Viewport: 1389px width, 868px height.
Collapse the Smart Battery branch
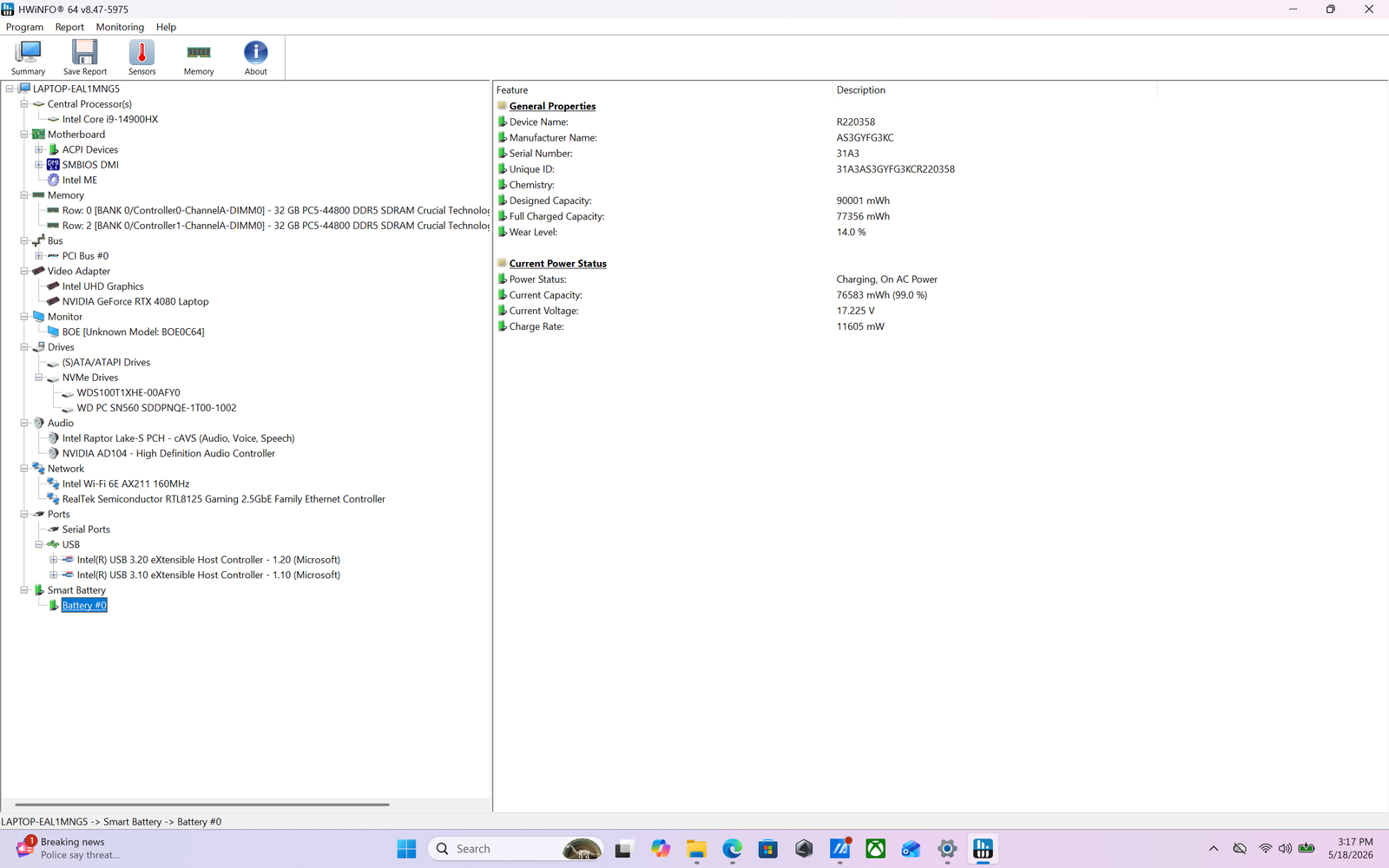(24, 590)
